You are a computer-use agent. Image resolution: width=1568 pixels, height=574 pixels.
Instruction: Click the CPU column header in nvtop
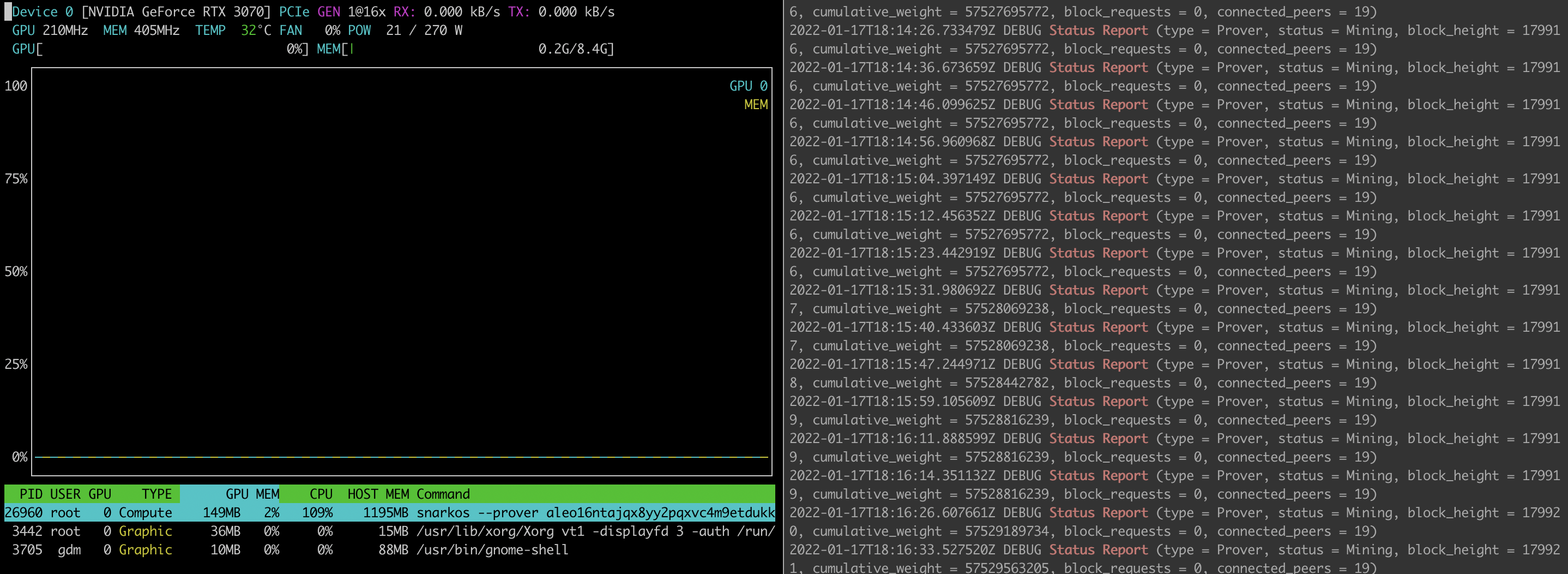[x=321, y=494]
